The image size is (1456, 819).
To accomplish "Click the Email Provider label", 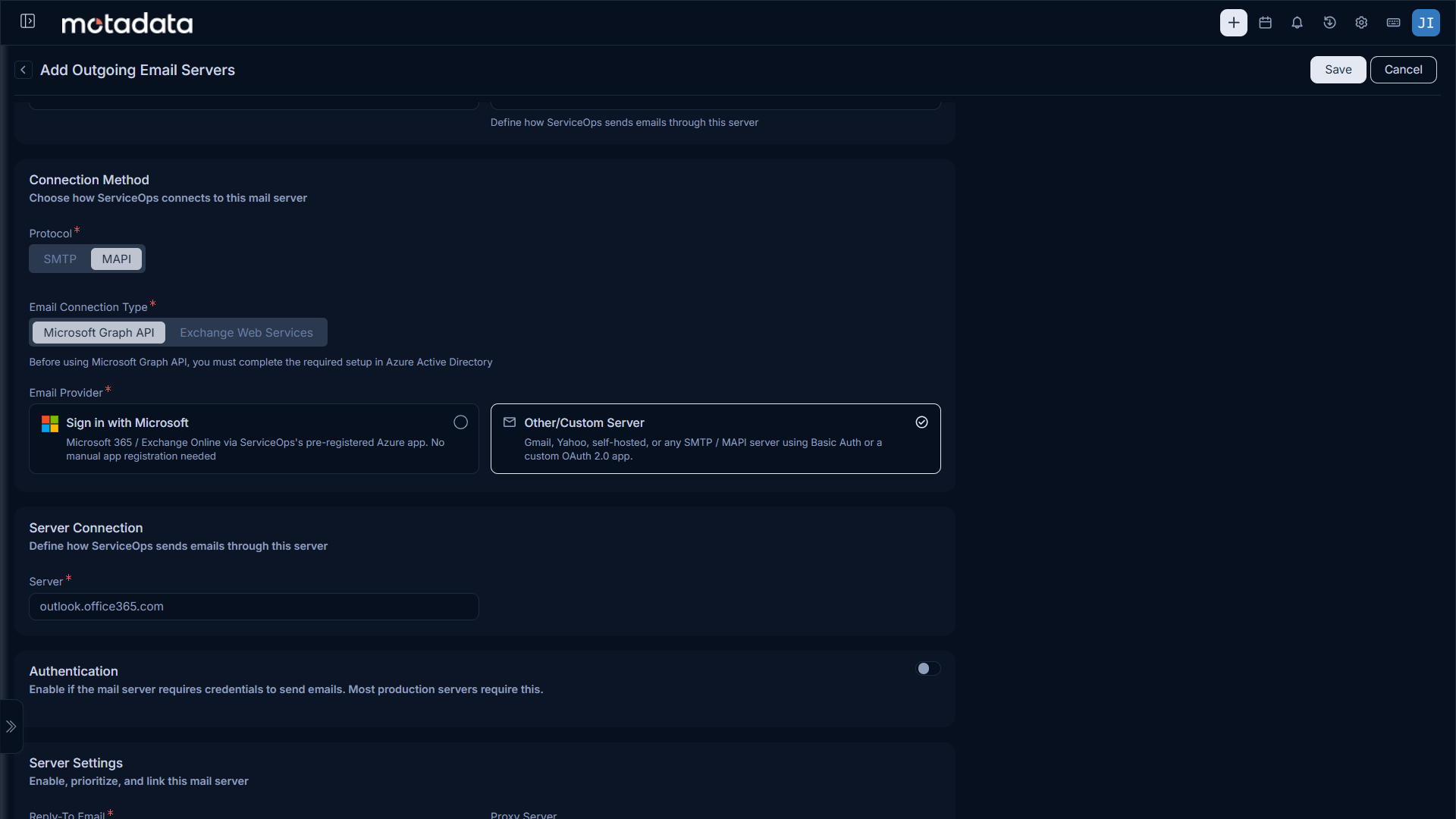I will pyautogui.click(x=66, y=393).
